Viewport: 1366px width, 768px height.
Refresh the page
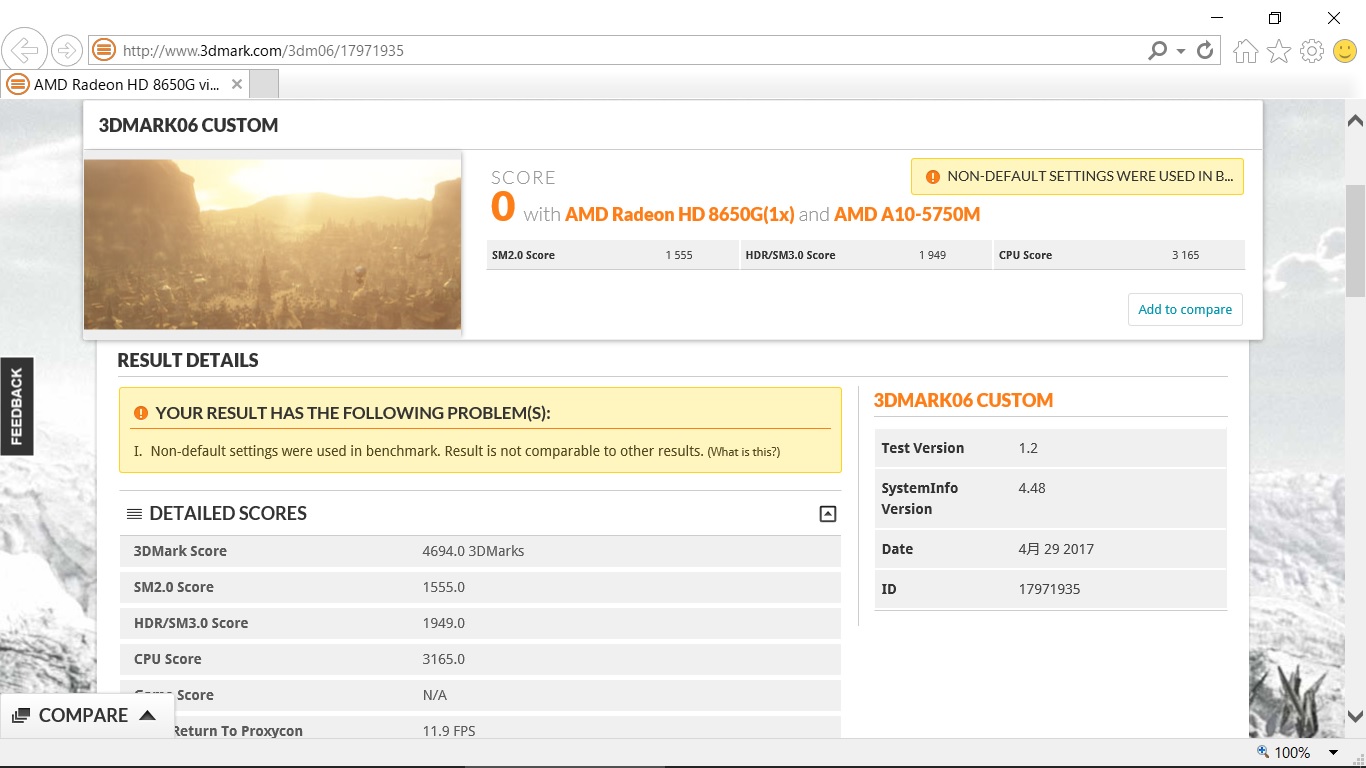pyautogui.click(x=1205, y=50)
